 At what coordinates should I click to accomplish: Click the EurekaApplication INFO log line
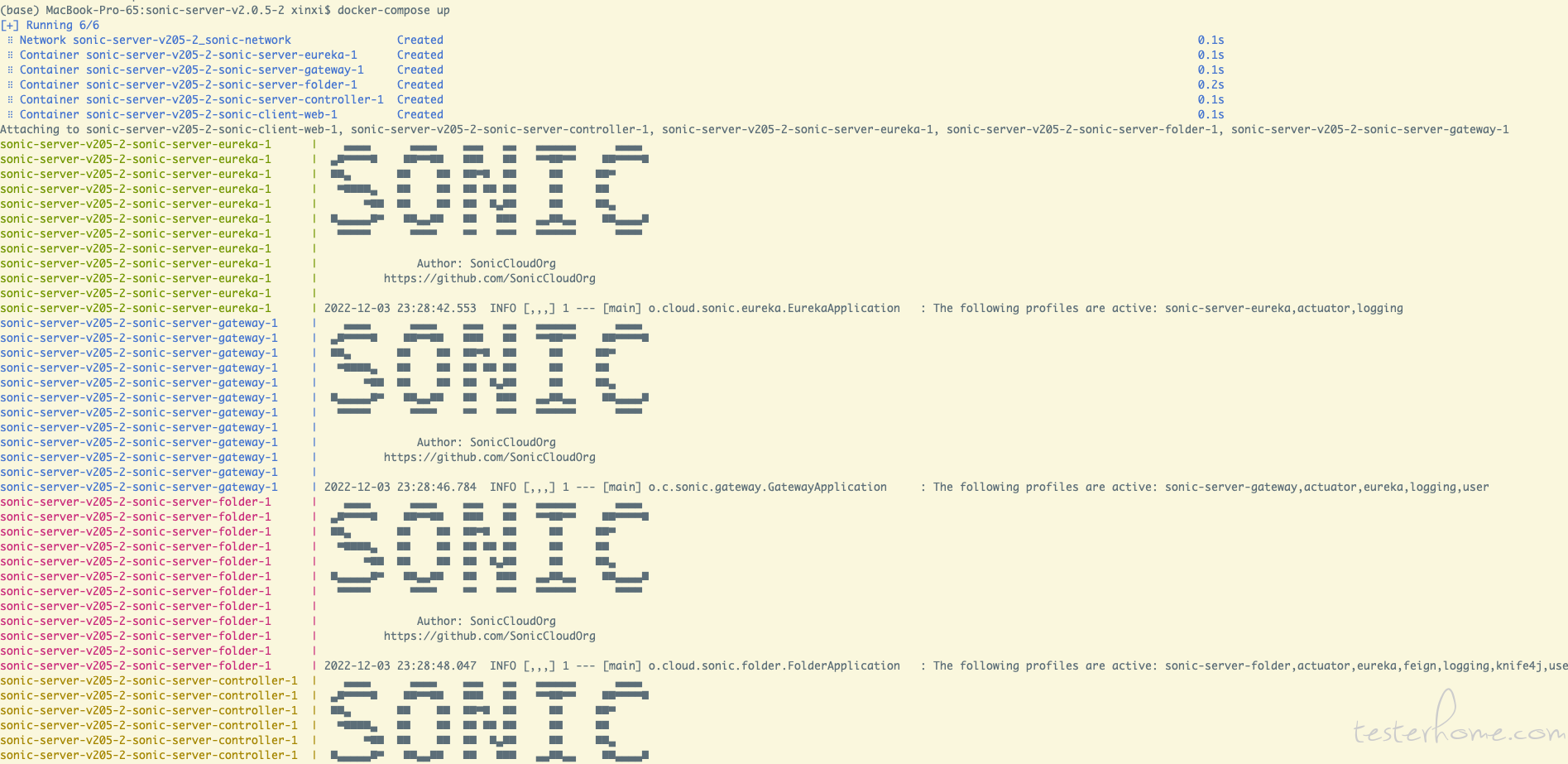864,308
